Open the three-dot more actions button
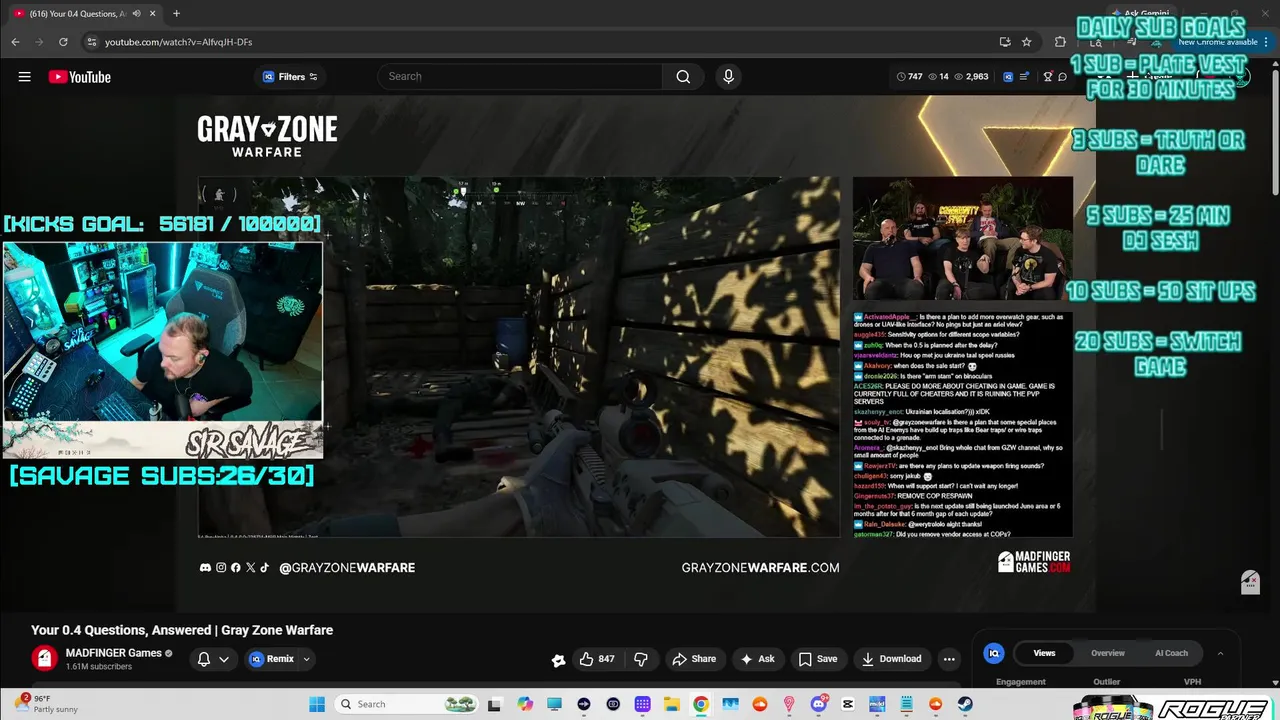This screenshot has width=1280, height=720. coord(949,659)
